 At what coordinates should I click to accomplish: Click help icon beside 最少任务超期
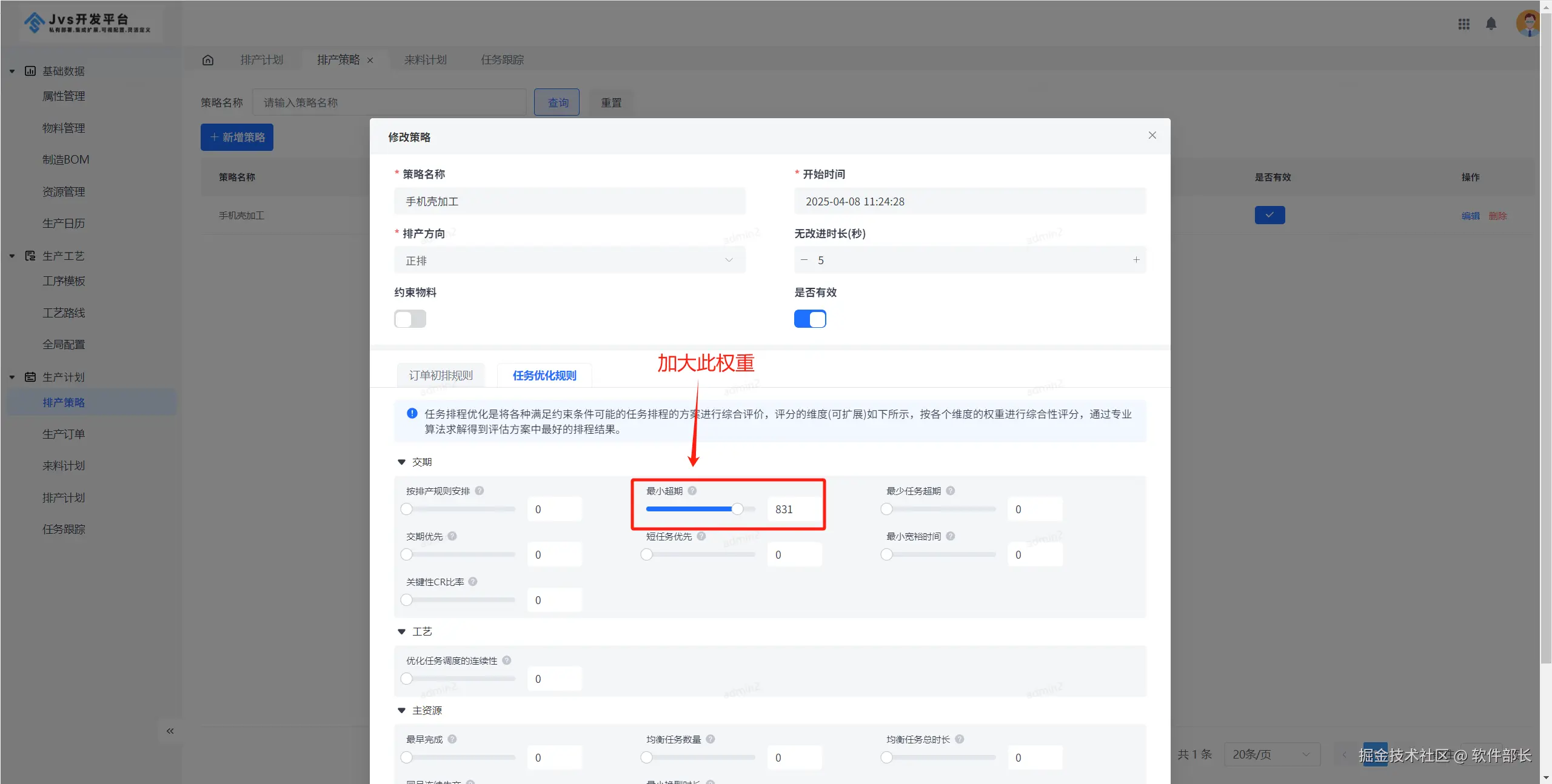pyautogui.click(x=951, y=491)
